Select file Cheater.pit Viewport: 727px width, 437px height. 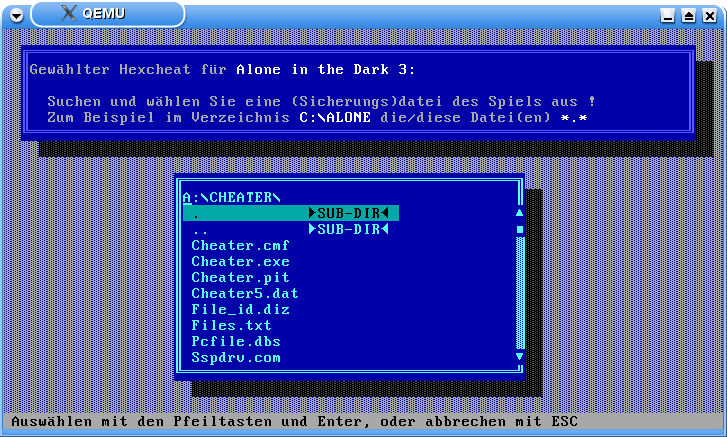240,277
